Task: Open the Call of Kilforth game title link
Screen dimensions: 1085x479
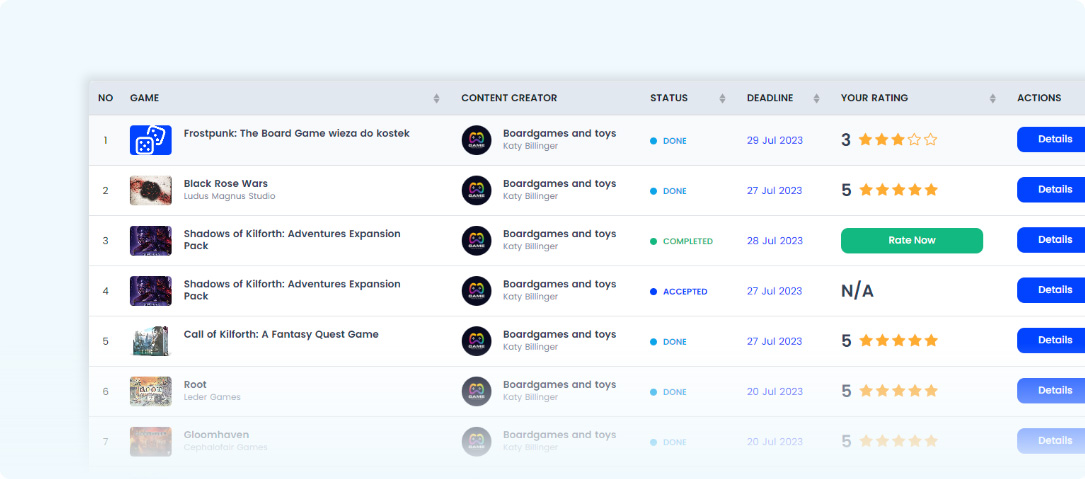Action: coord(281,335)
